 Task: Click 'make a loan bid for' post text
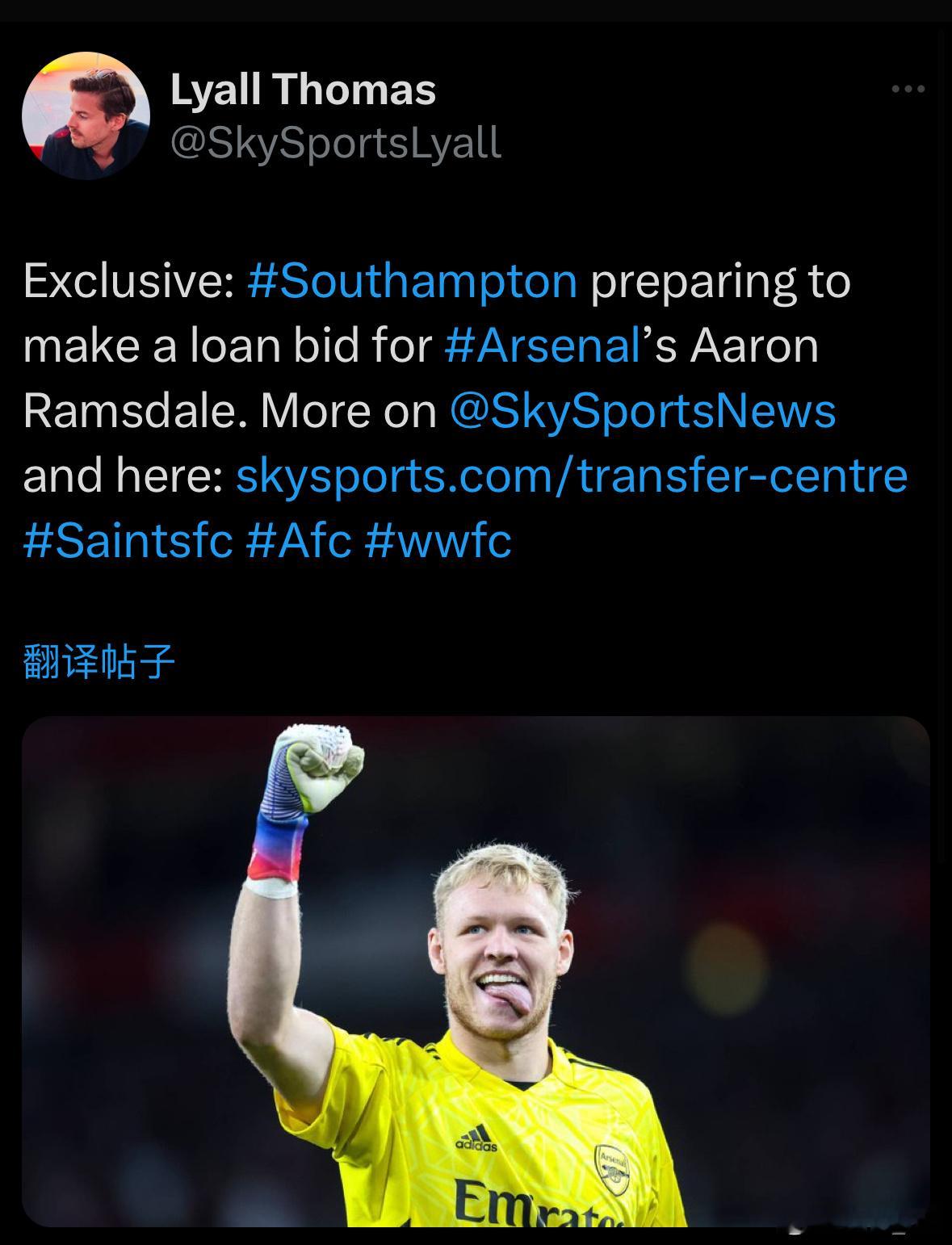[x=228, y=346]
